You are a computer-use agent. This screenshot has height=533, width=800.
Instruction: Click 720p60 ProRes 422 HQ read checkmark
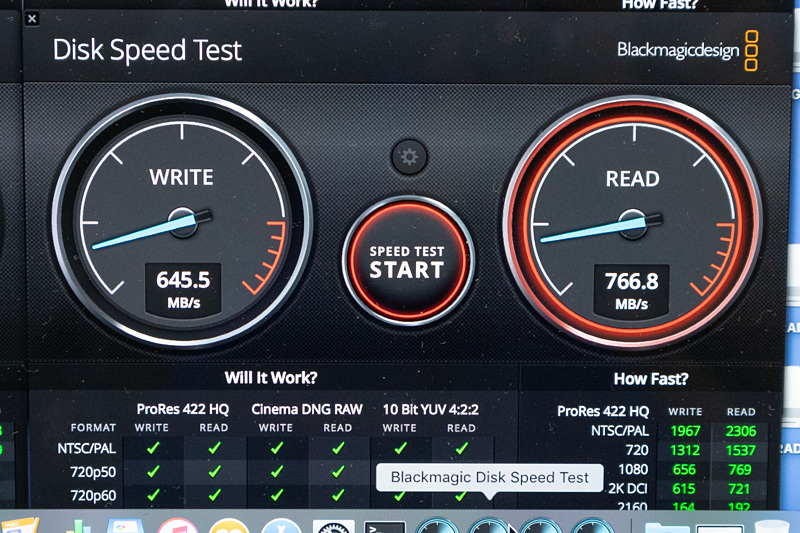pyautogui.click(x=214, y=495)
